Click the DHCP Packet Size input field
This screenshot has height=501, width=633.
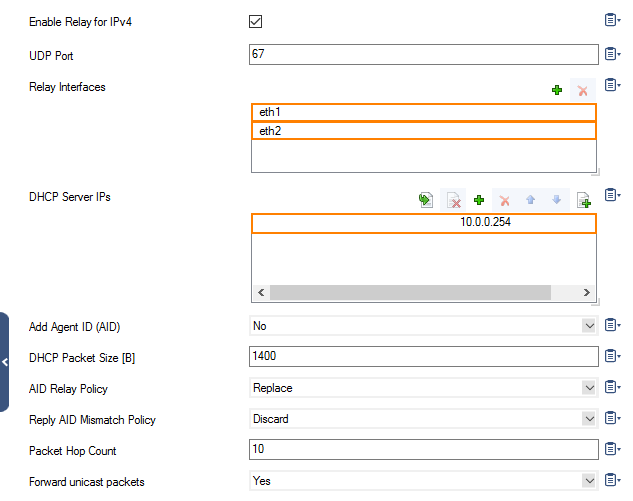(x=423, y=357)
